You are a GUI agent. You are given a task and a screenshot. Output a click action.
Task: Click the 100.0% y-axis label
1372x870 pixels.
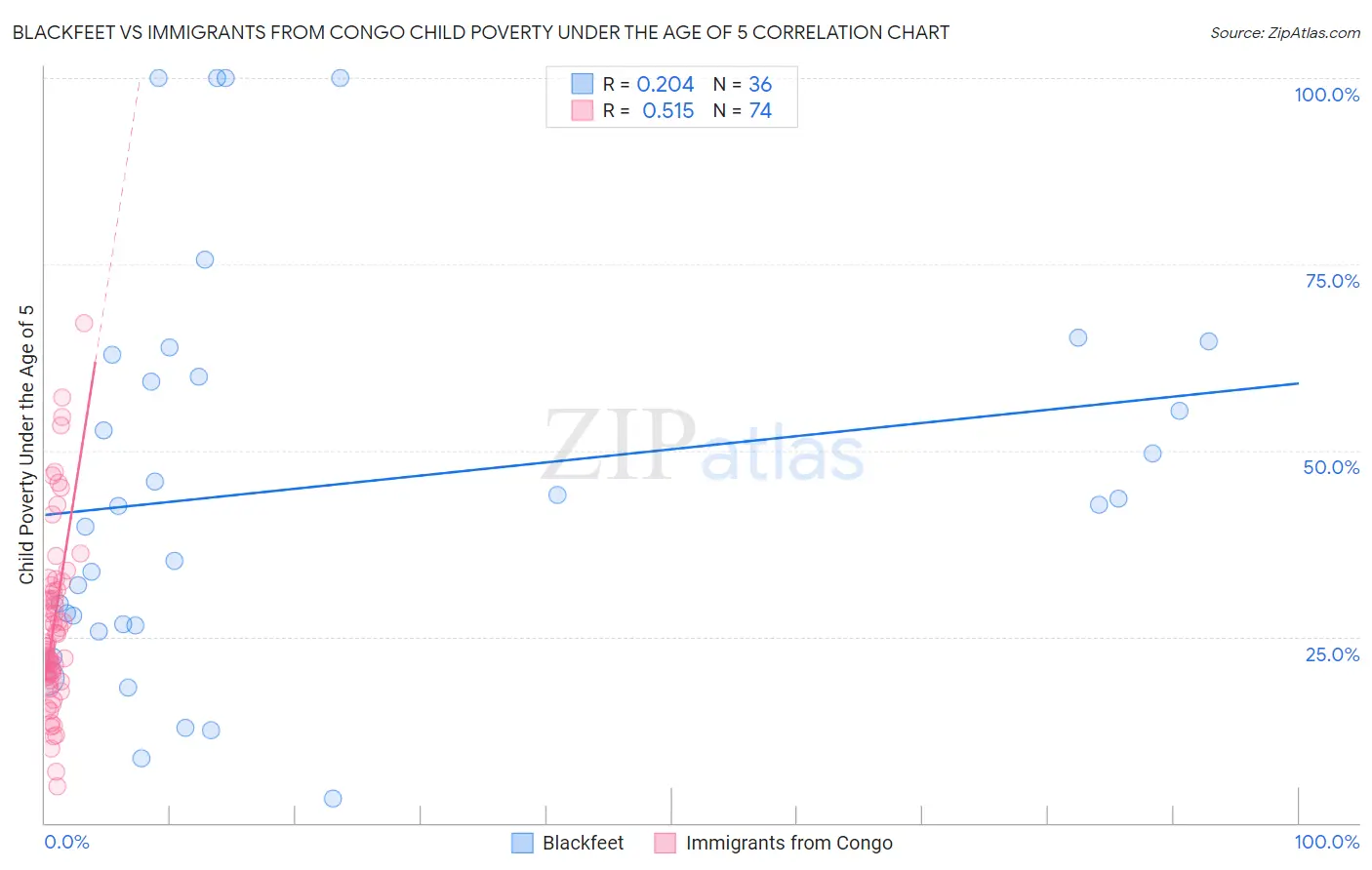point(1326,95)
